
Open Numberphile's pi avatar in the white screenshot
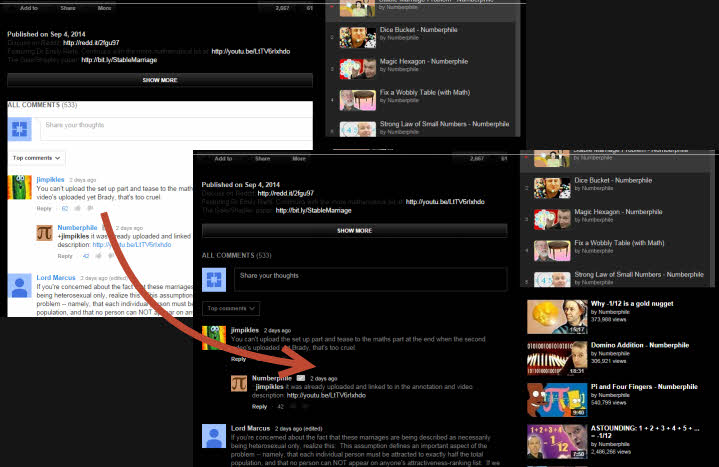44,233
